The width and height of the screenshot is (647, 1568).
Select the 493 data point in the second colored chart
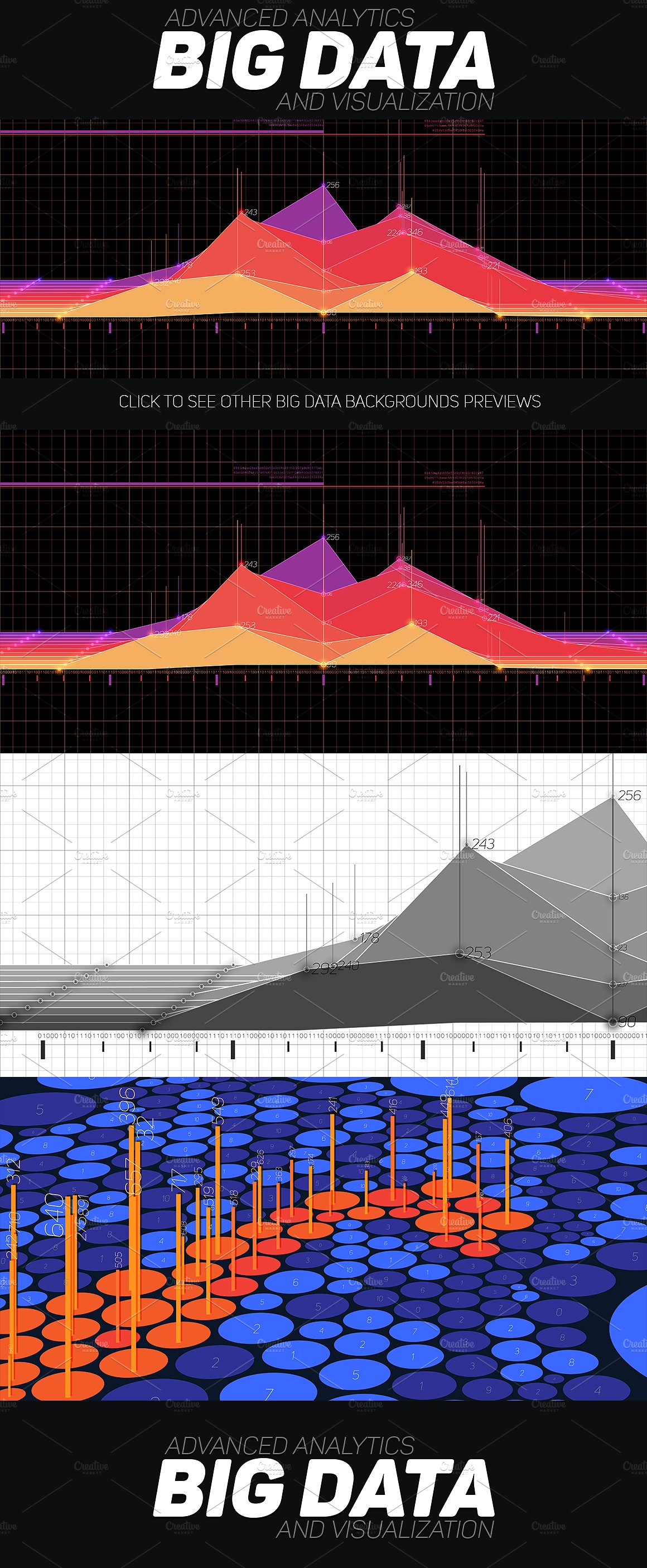[412, 623]
